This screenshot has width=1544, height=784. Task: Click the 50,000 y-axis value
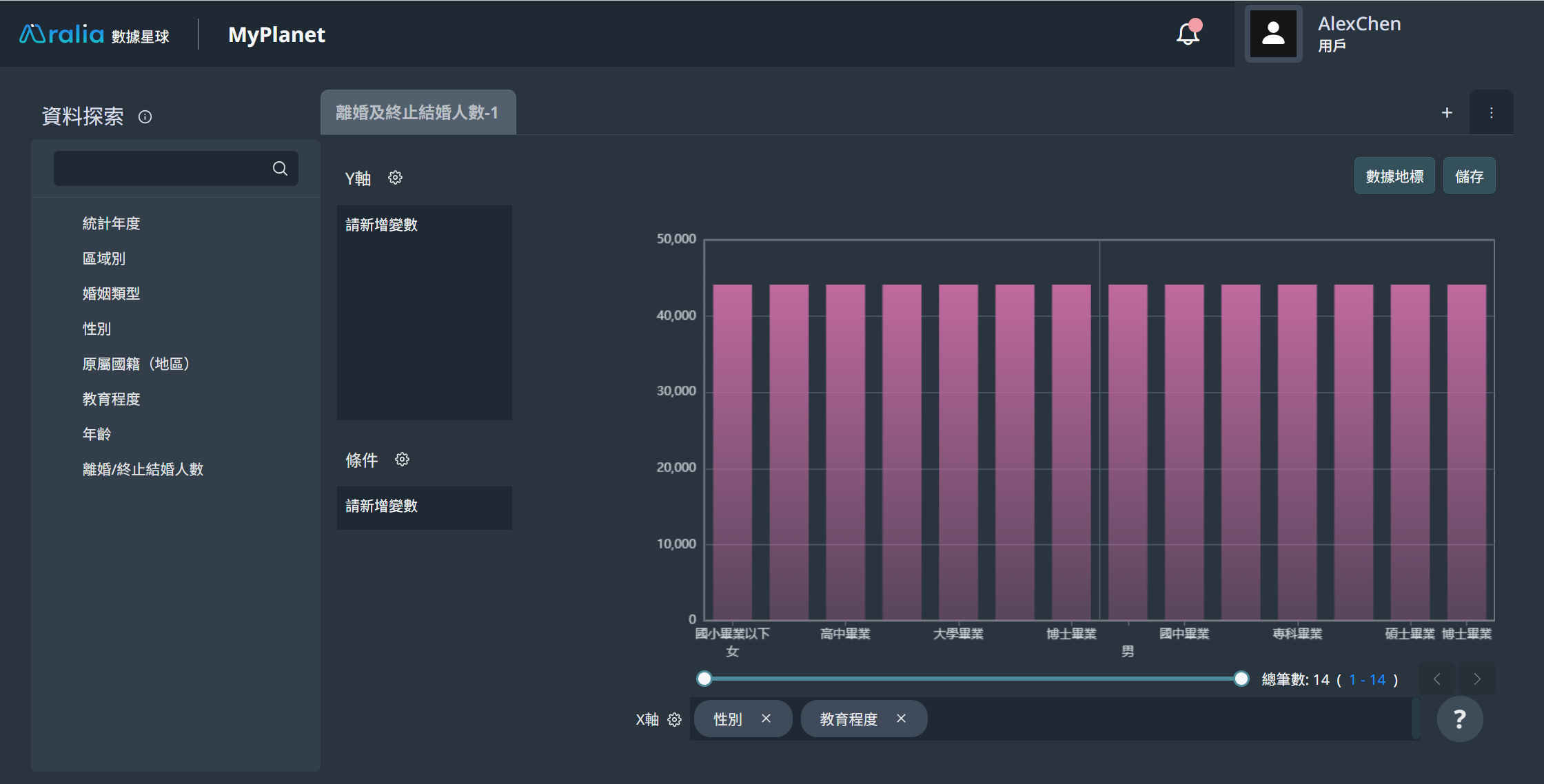pos(676,239)
